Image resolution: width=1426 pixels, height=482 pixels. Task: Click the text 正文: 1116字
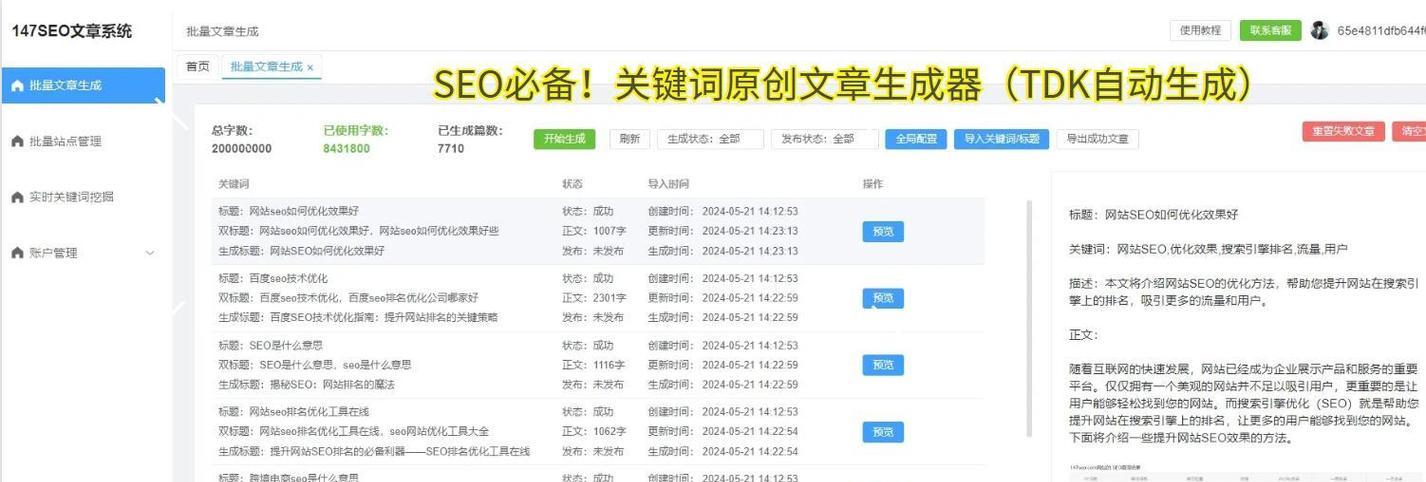coord(593,365)
